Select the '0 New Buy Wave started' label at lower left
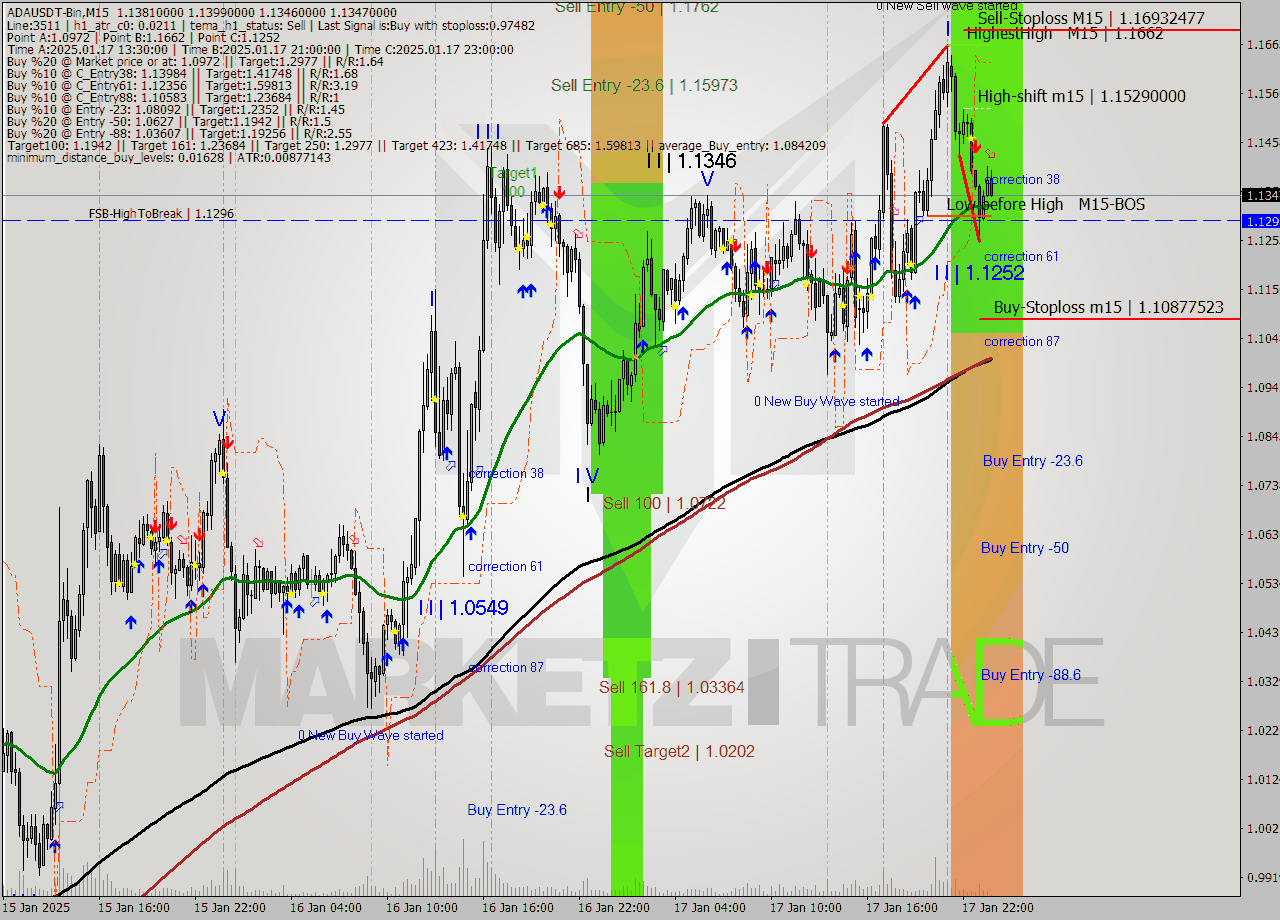 click(371, 735)
